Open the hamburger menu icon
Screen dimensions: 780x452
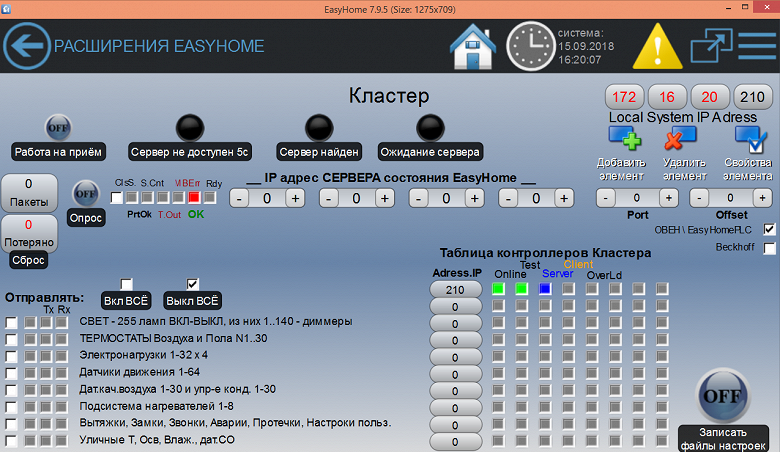point(757,46)
